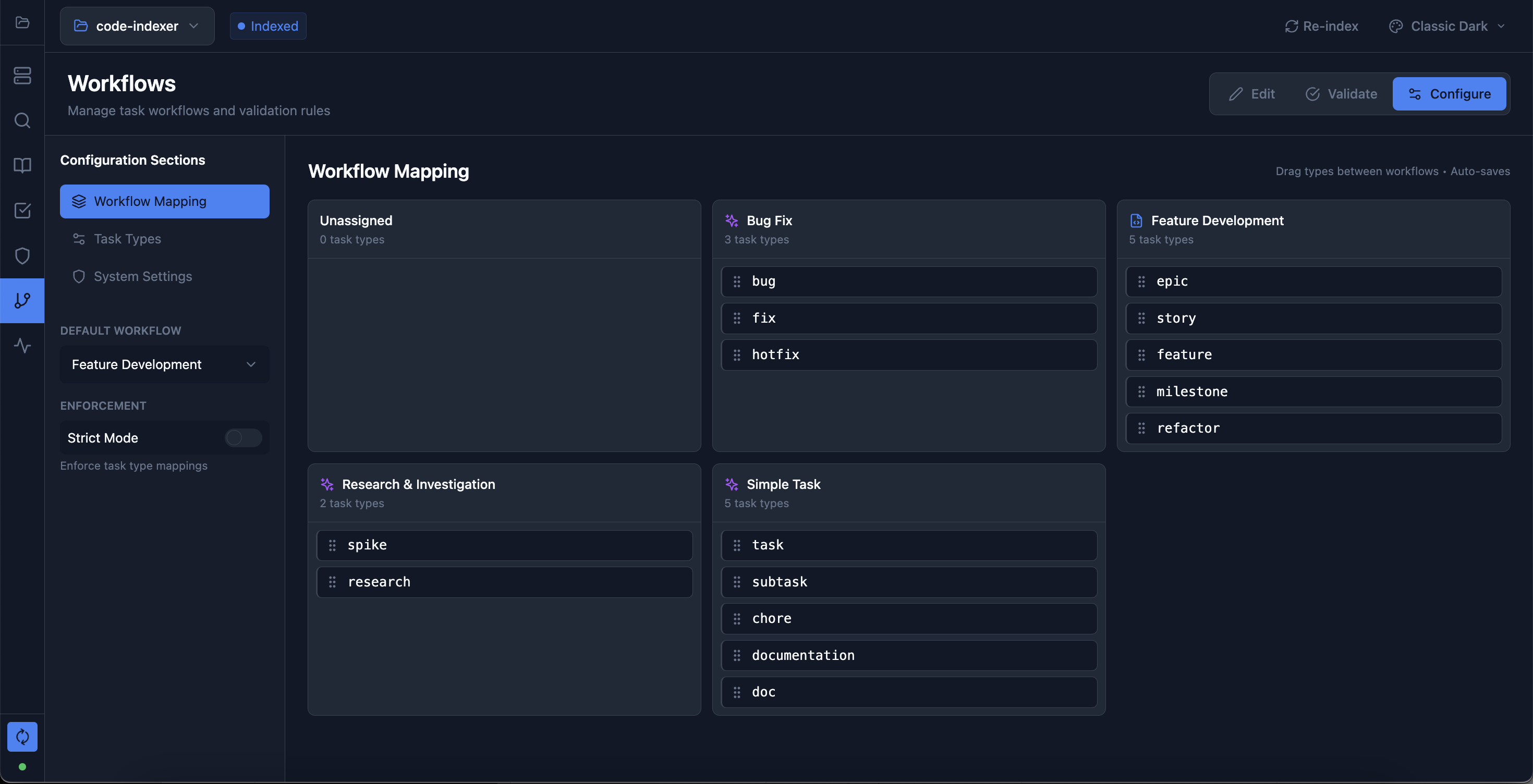The height and width of the screenshot is (784, 1533).
Task: Click the folder icon at the top of the sidebar
Action: click(22, 22)
